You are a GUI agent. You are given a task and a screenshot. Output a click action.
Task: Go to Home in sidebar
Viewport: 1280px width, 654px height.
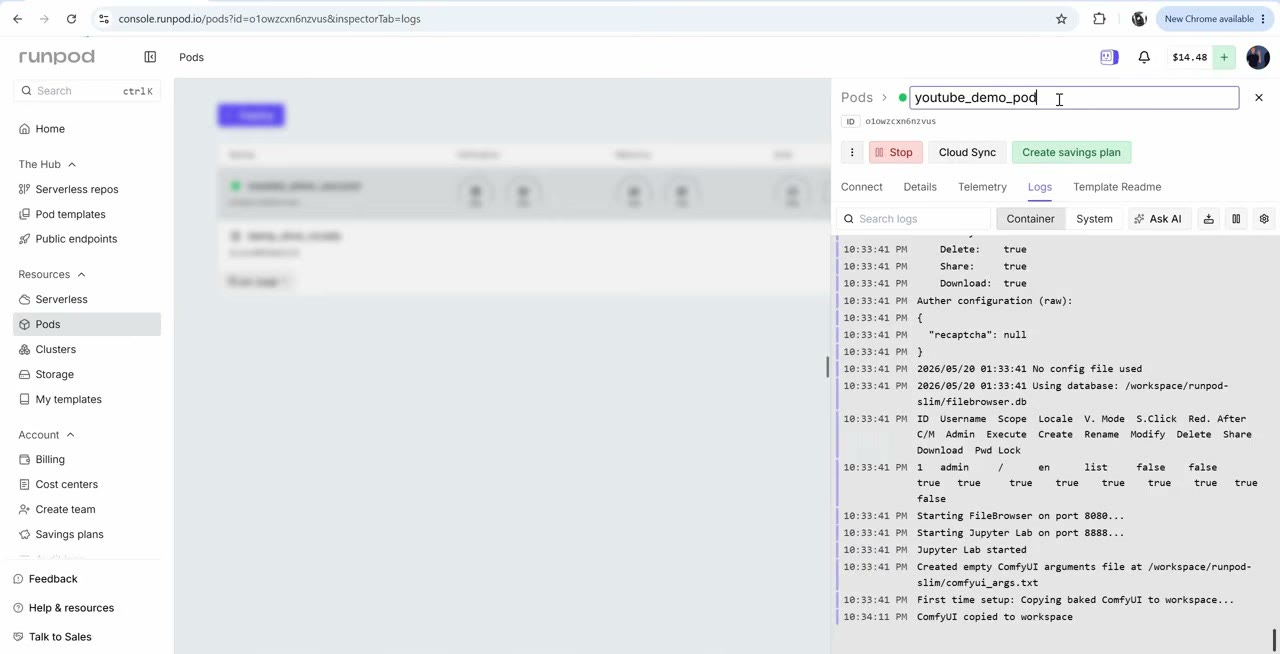coord(50,129)
